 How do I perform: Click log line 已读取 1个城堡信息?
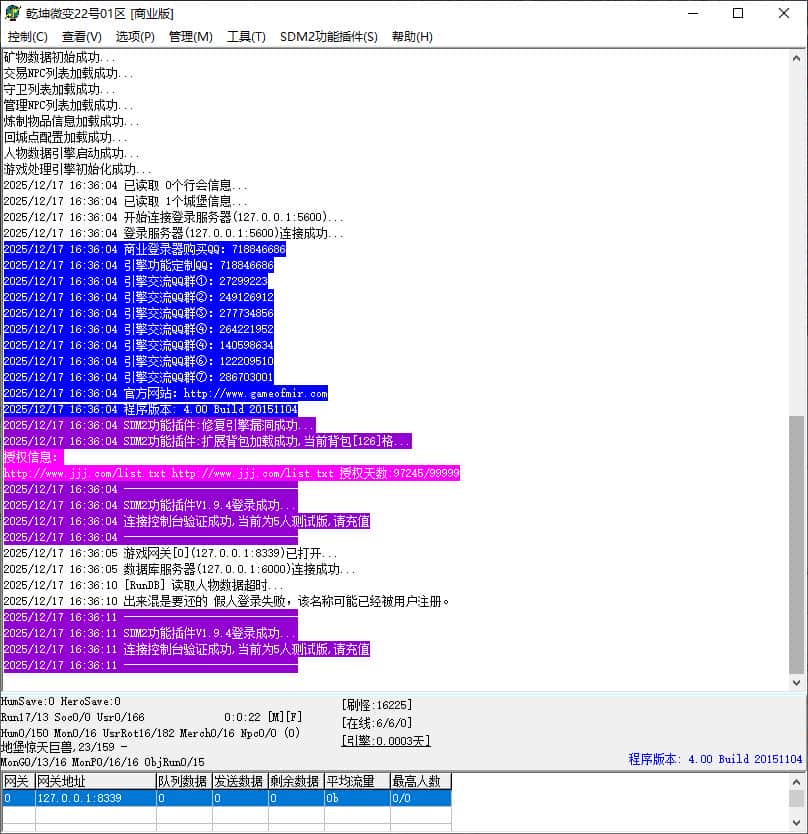pos(125,201)
